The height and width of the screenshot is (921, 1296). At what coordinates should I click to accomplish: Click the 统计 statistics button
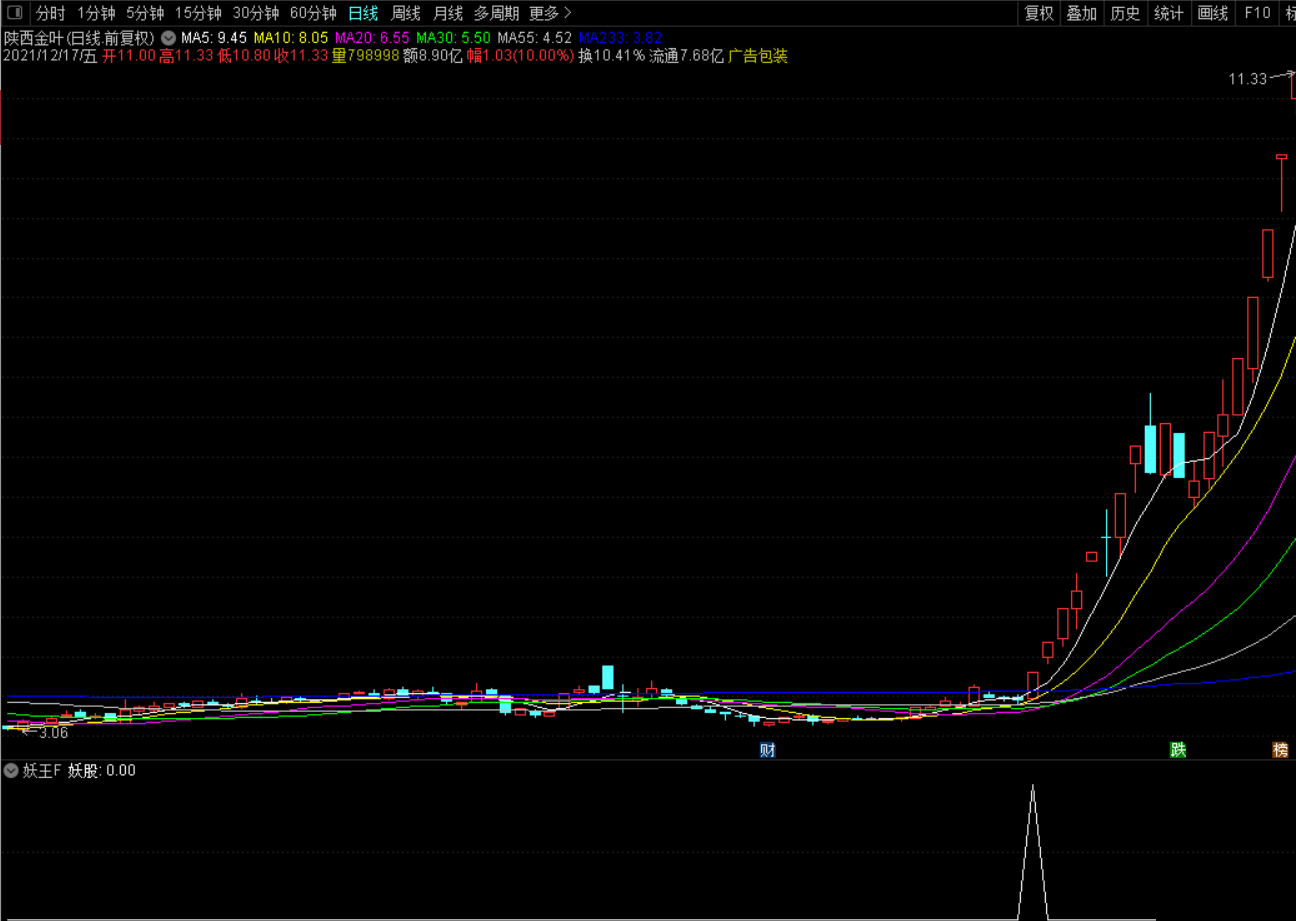pos(1168,13)
